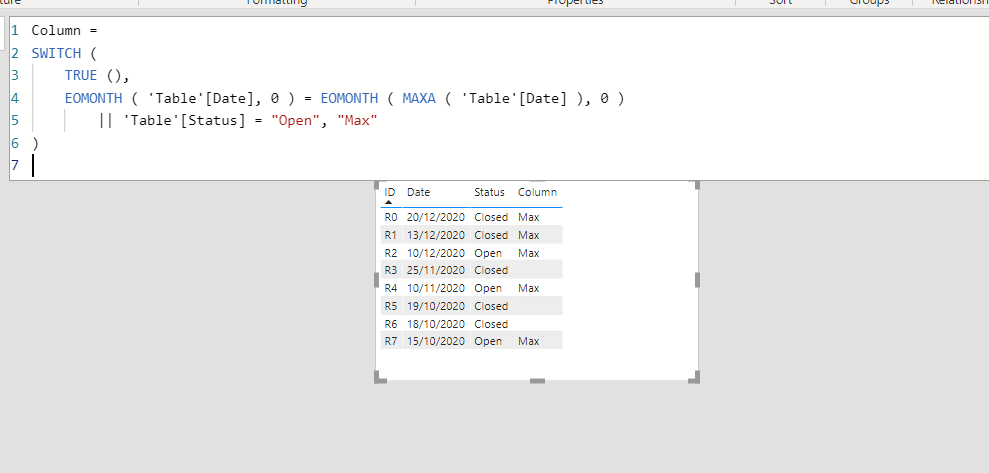Click the Open status in row R4

click(488, 288)
